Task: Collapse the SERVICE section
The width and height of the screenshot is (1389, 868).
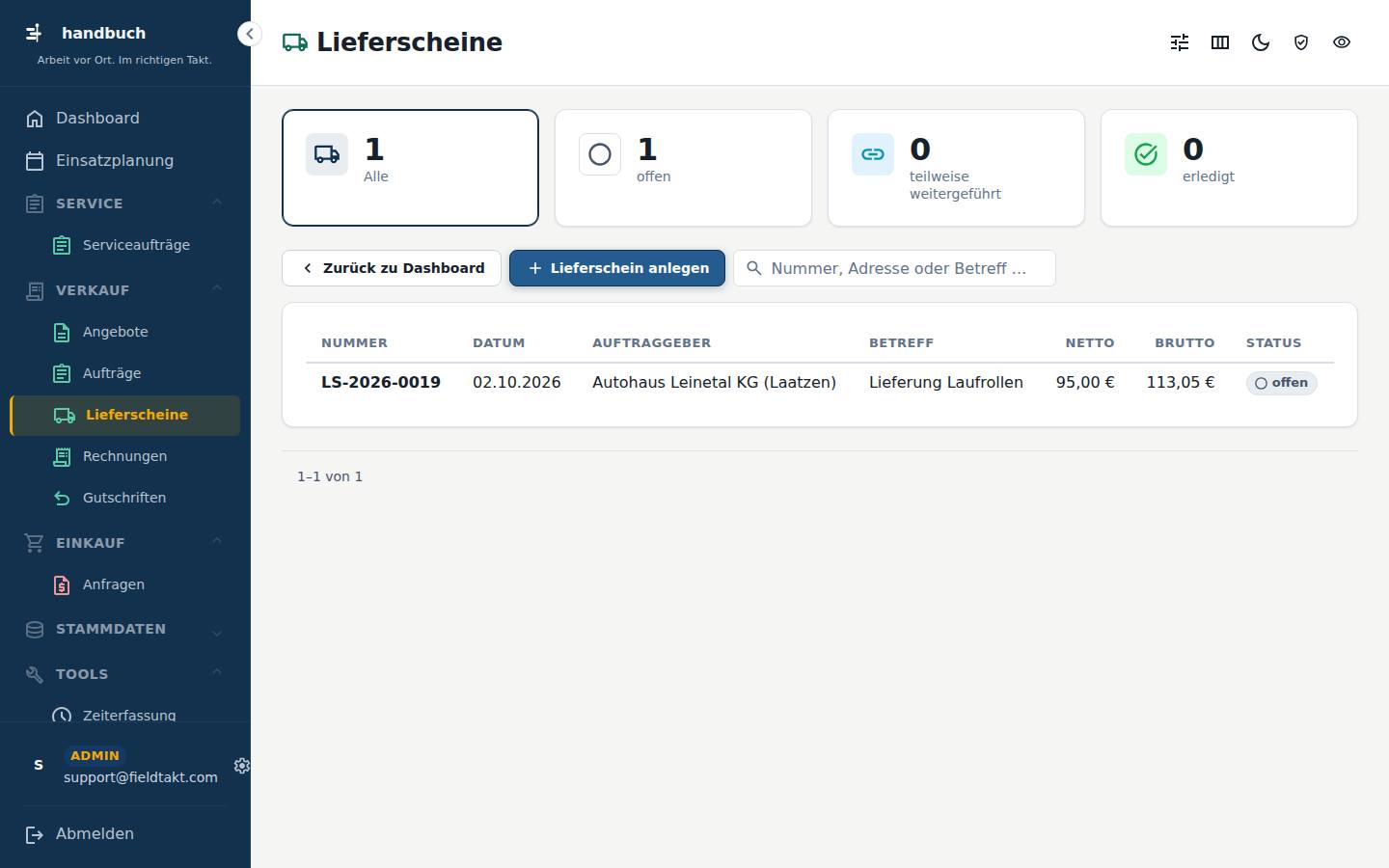Action: coord(125,203)
